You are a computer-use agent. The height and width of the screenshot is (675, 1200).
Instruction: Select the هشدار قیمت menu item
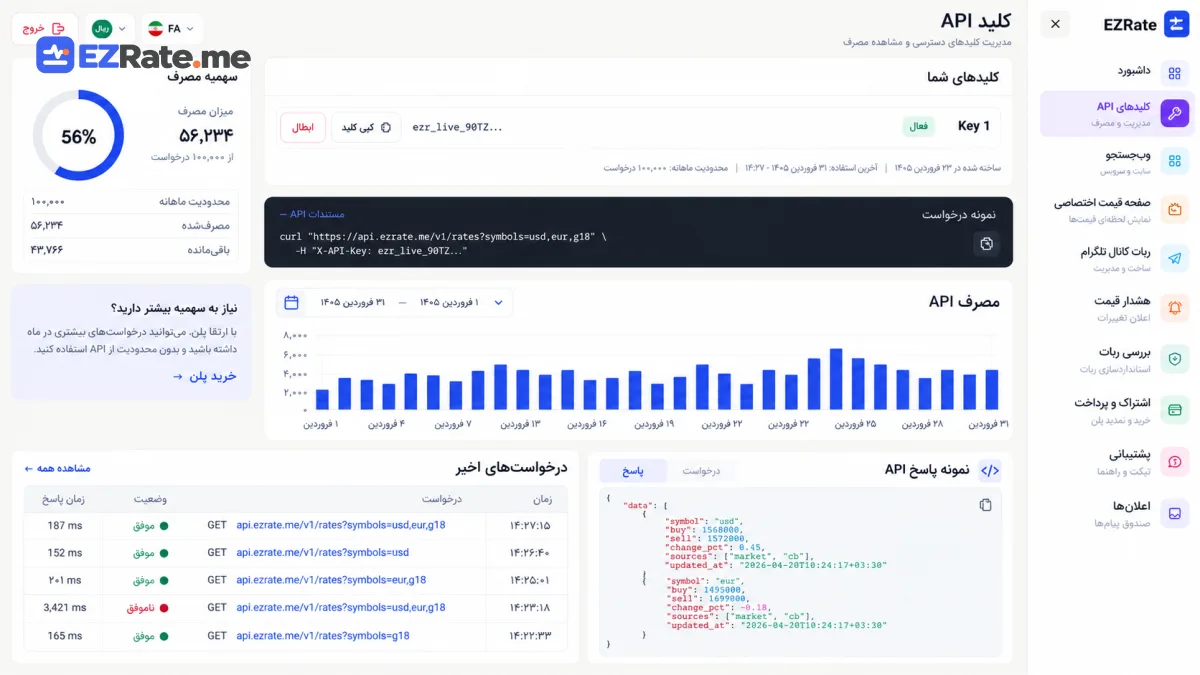click(1117, 308)
